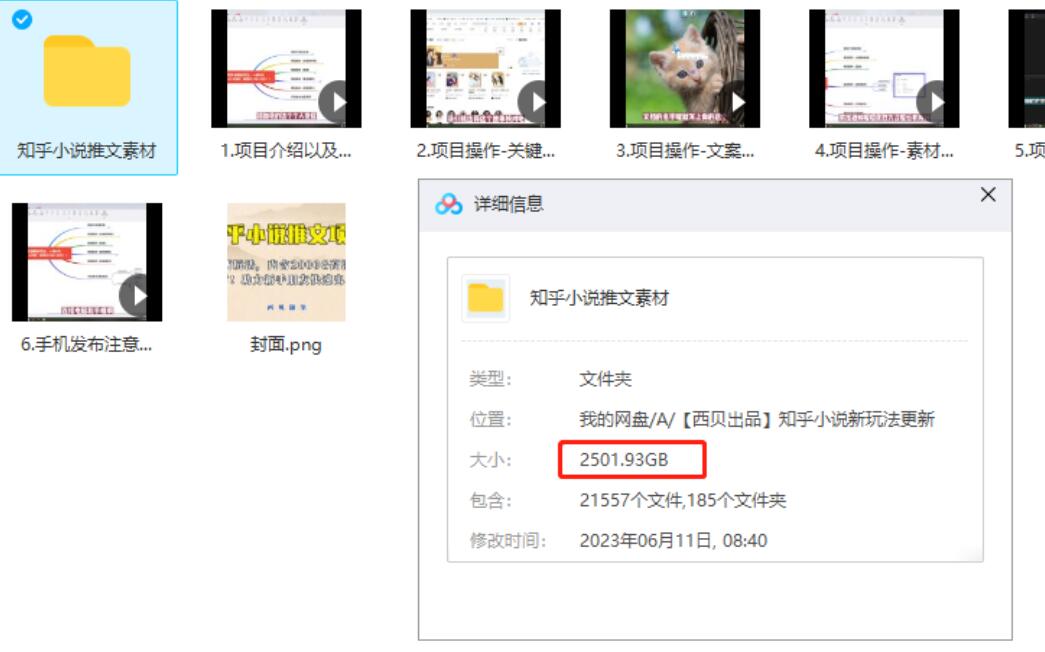Play the 2.项目操作-关键 video via its play icon

coord(538,102)
